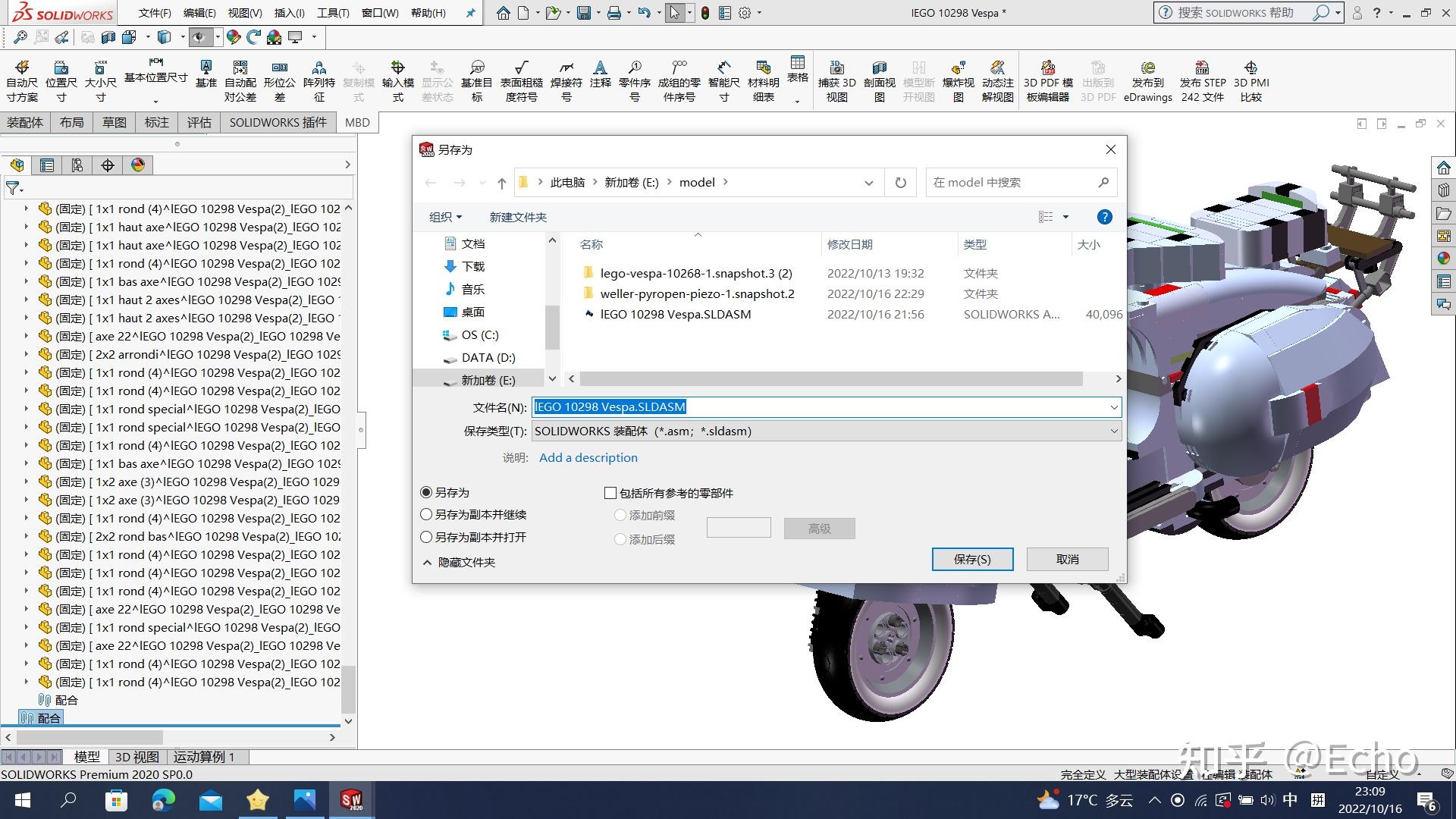The width and height of the screenshot is (1456, 819).
Task: Click the 新建文件夹 button
Action: [x=518, y=218]
